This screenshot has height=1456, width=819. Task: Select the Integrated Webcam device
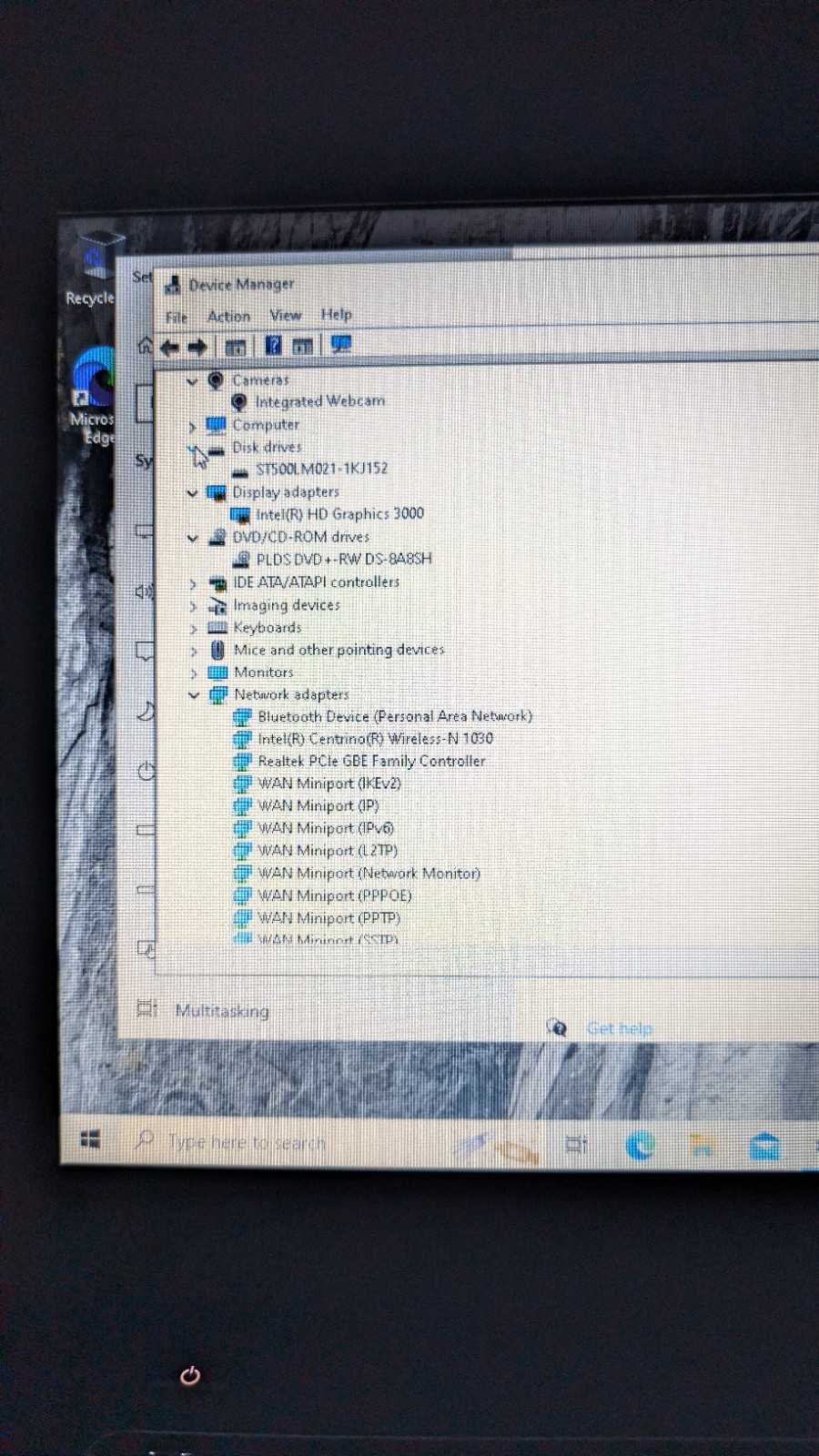pos(319,401)
